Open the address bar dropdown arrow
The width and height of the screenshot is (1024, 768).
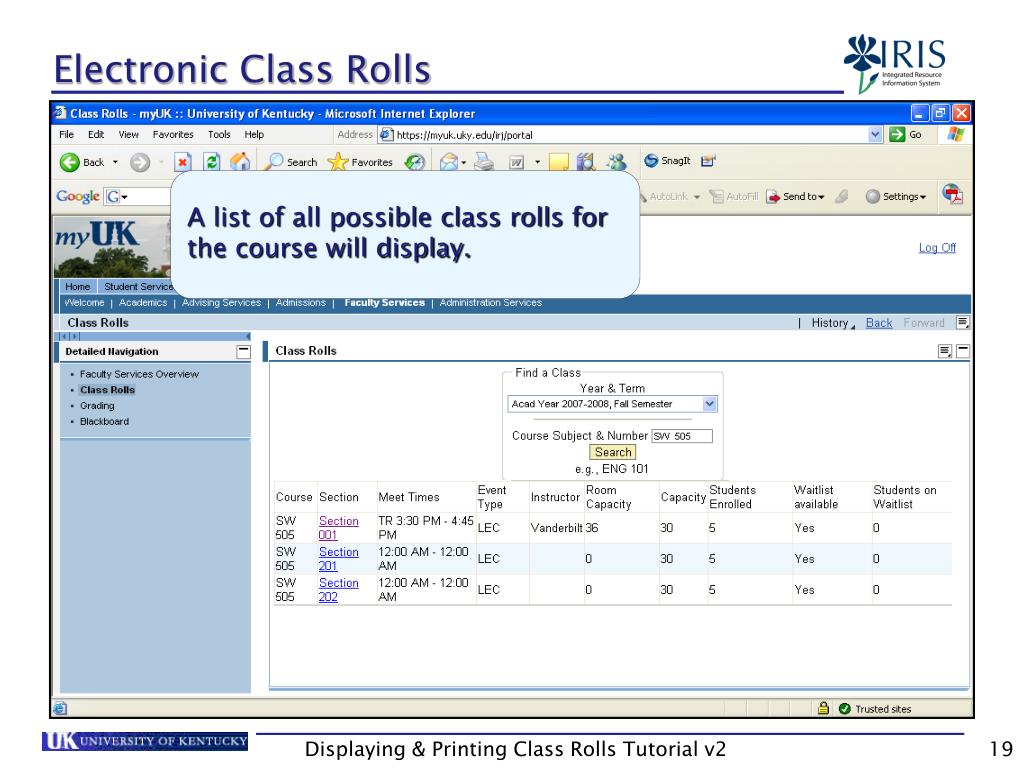(x=875, y=135)
